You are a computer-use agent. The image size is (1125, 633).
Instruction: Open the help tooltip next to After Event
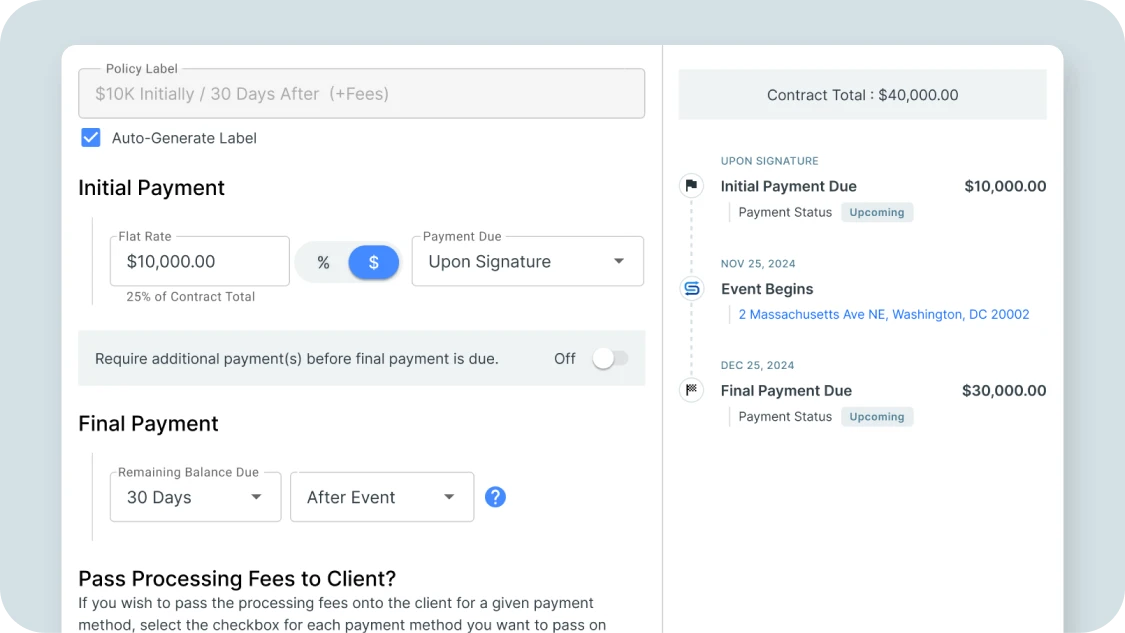(x=495, y=496)
